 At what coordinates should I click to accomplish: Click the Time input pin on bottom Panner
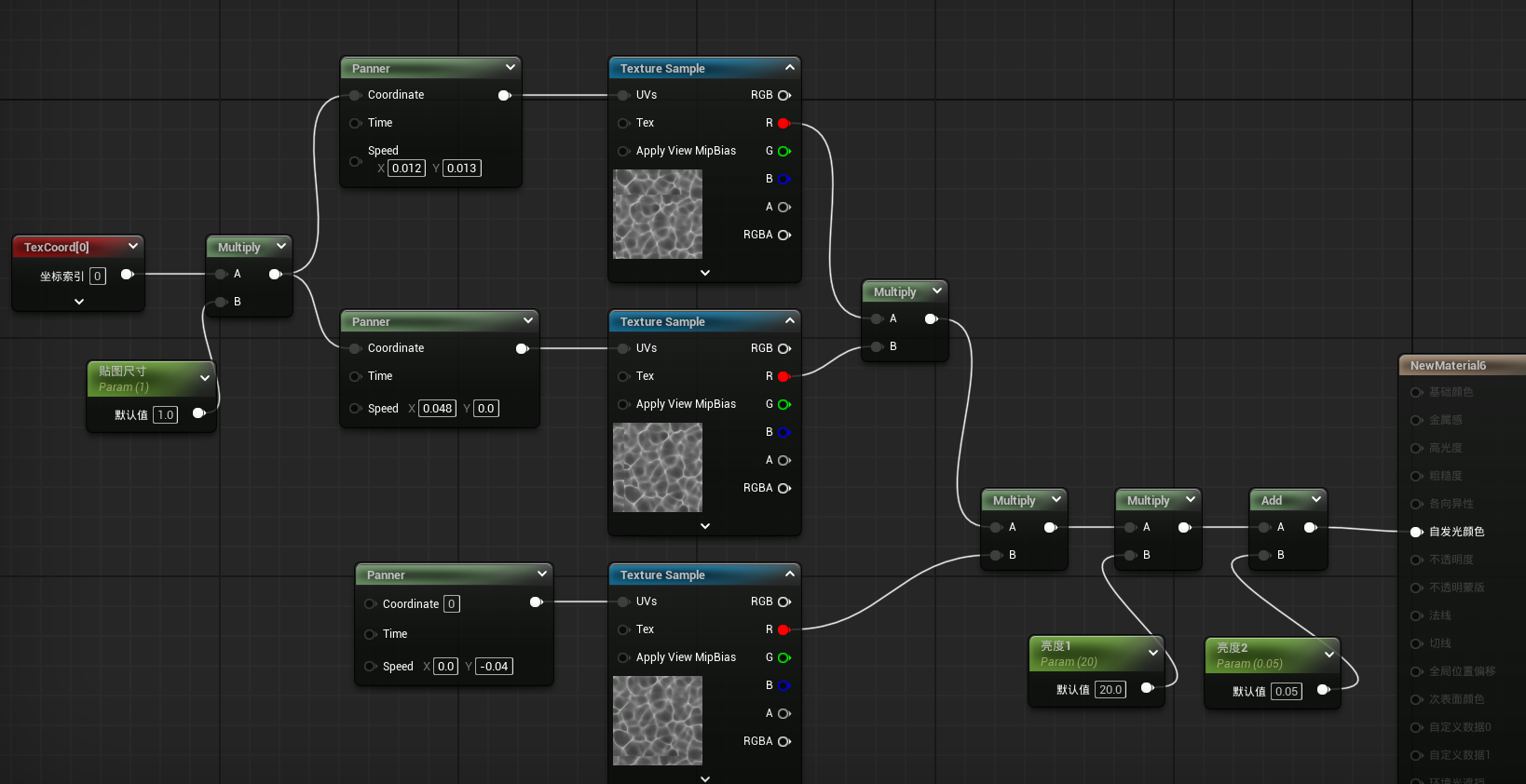[370, 634]
